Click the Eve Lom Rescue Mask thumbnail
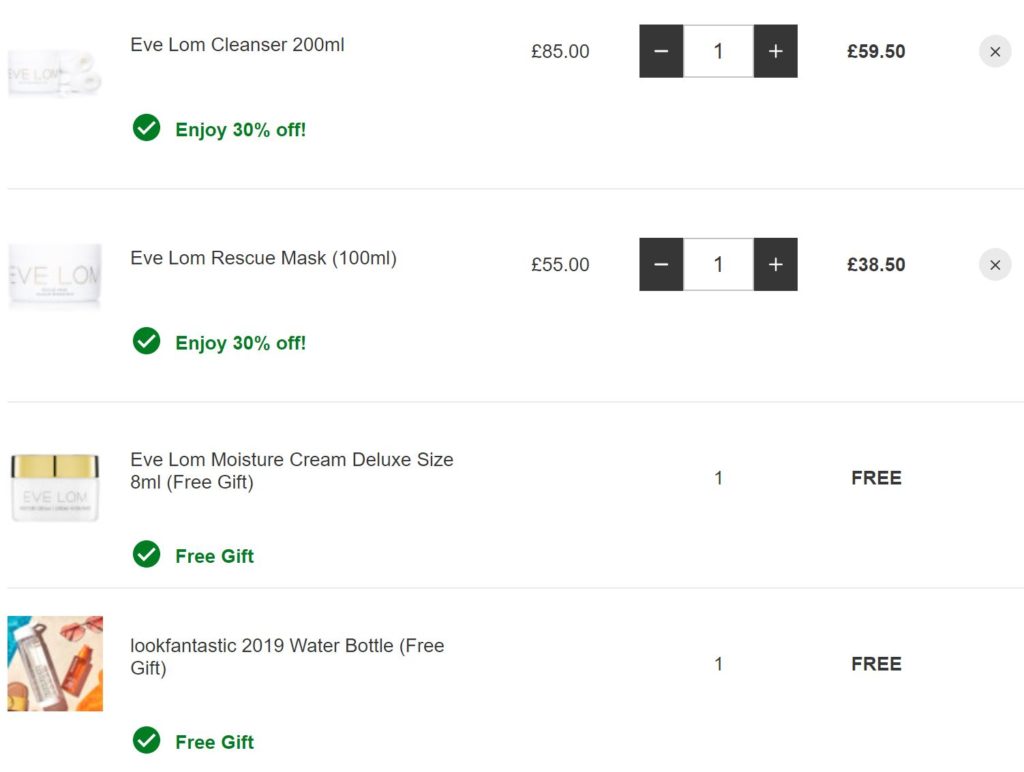The image size is (1024, 772). [55, 276]
